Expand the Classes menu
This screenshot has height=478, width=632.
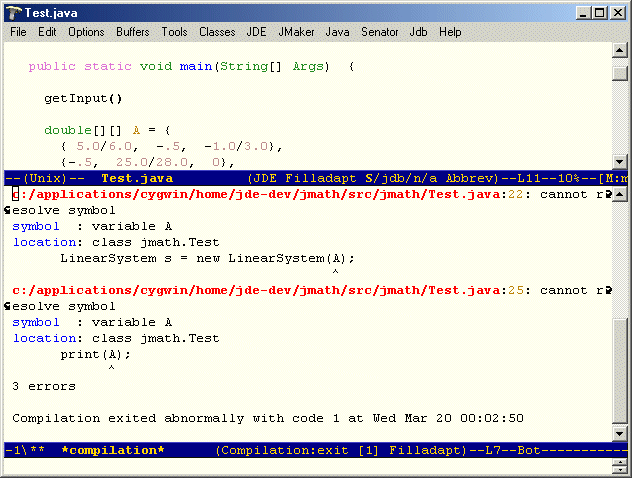[x=217, y=32]
